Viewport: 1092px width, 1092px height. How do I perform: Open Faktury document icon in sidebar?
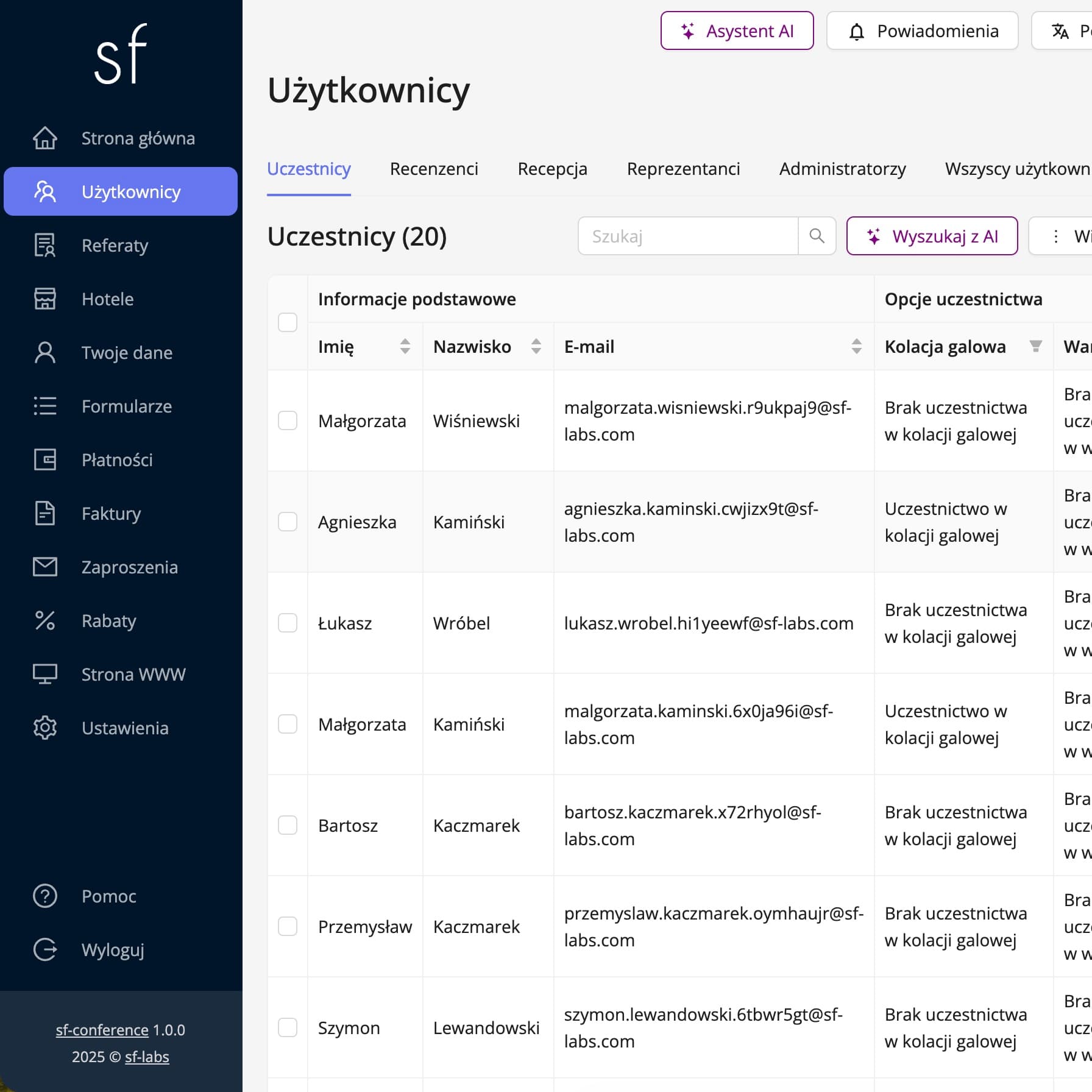44,514
